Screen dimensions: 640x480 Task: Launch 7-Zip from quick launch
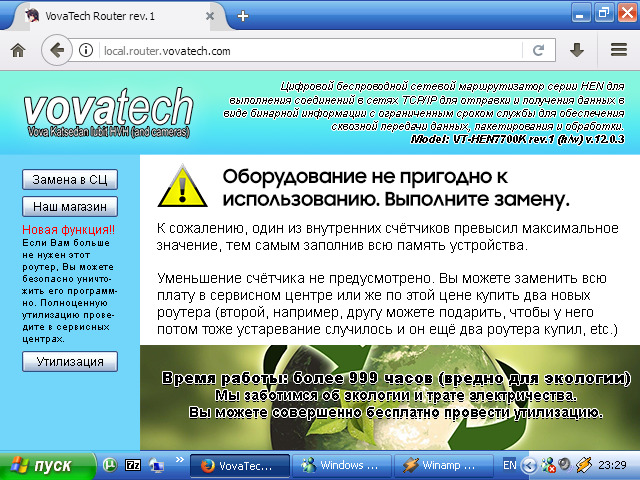pos(133,465)
